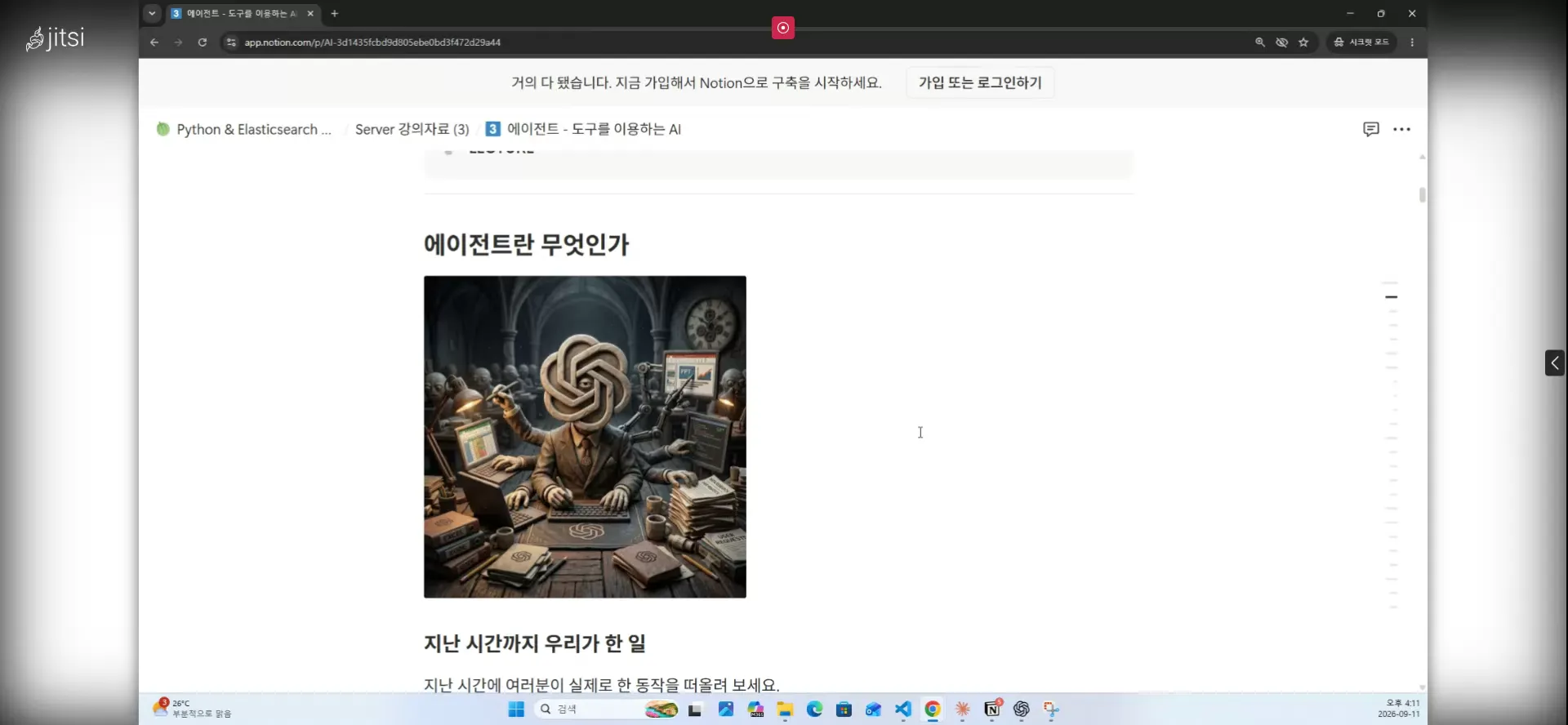Expand the Jitsi side panel arrow
Screen dimensions: 1568x725
1555,363
